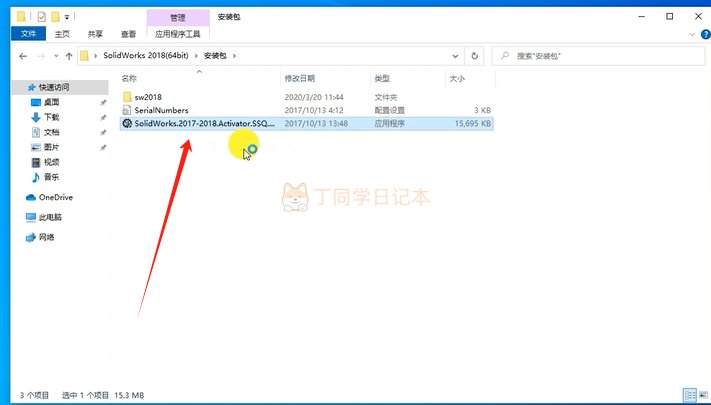Open OneDrive in navigation pane
711x405 pixels.
click(55, 197)
